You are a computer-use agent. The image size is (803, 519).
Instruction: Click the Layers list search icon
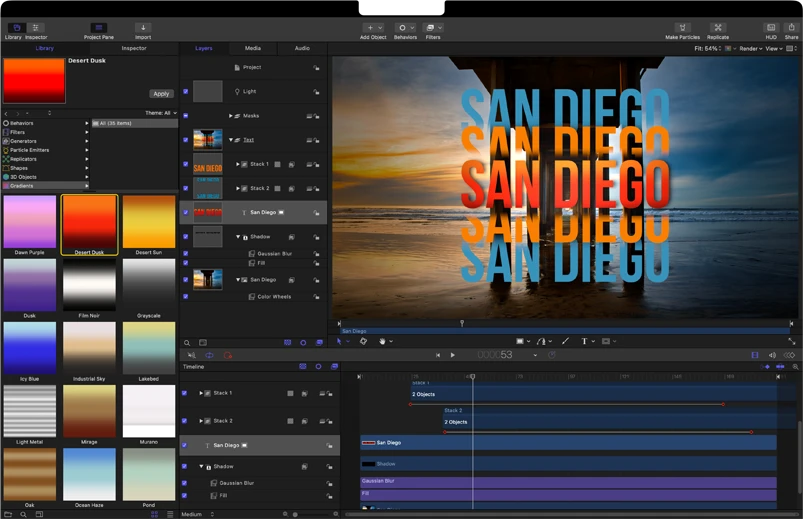187,343
